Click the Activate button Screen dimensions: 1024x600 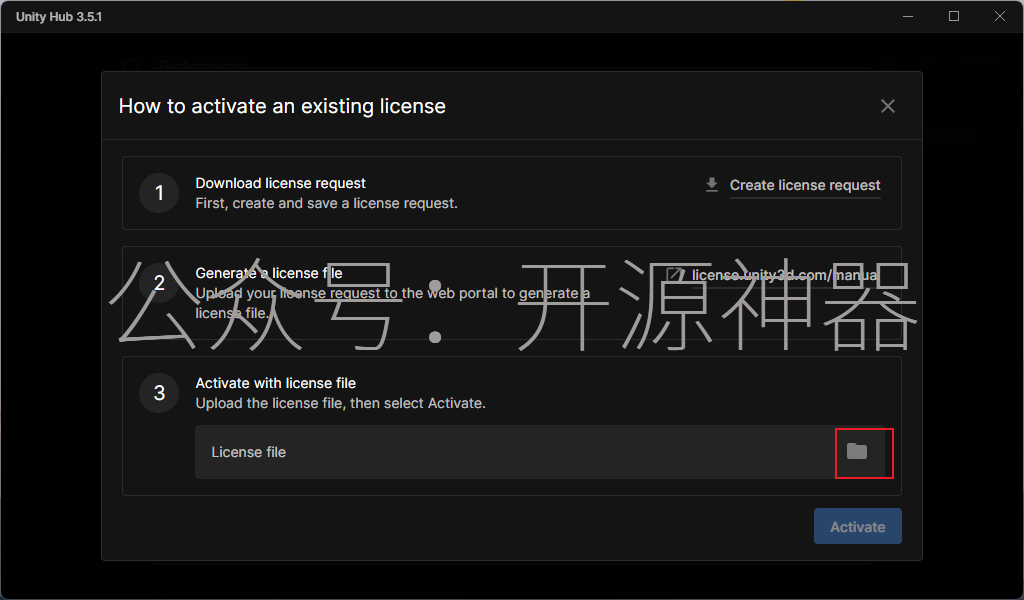857,526
